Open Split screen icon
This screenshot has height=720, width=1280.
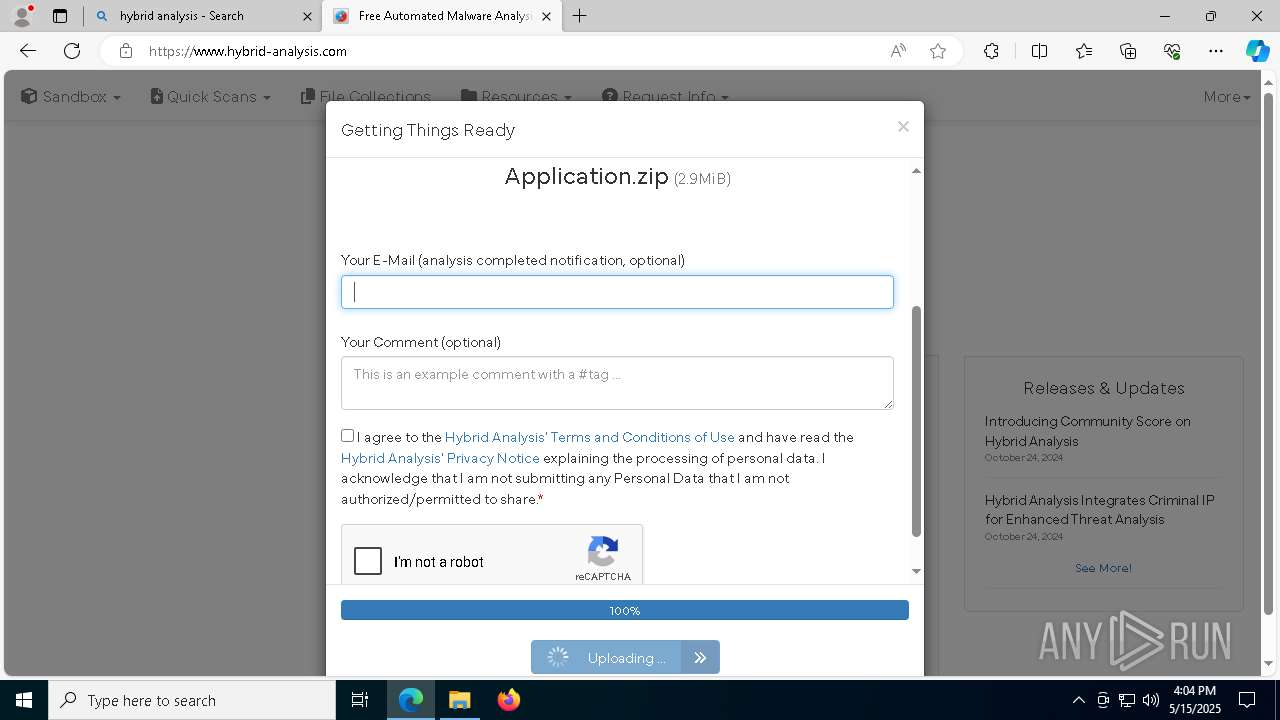(x=1039, y=51)
